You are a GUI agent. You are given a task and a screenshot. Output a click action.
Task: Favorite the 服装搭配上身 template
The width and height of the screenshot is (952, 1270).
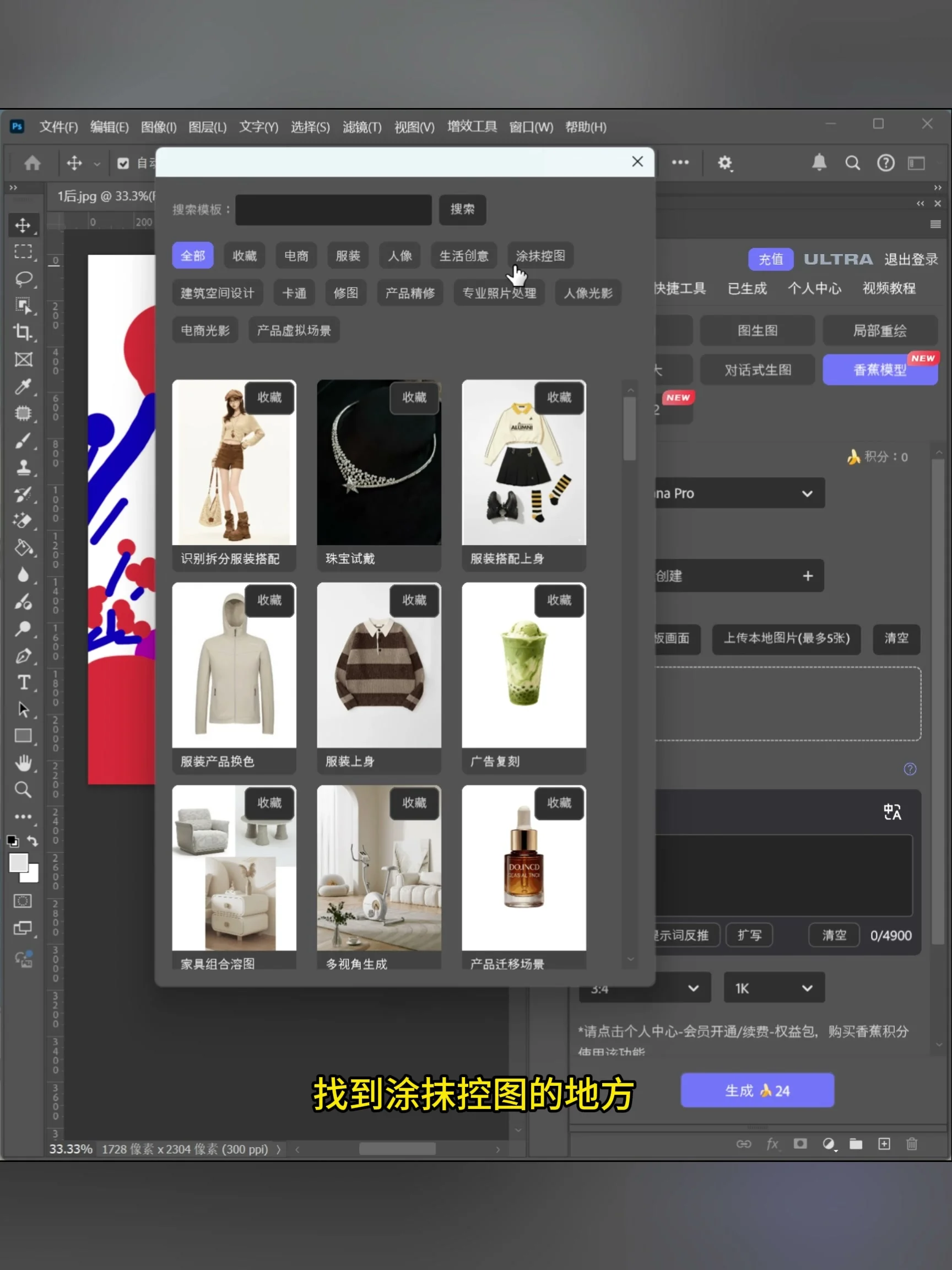pyautogui.click(x=559, y=397)
